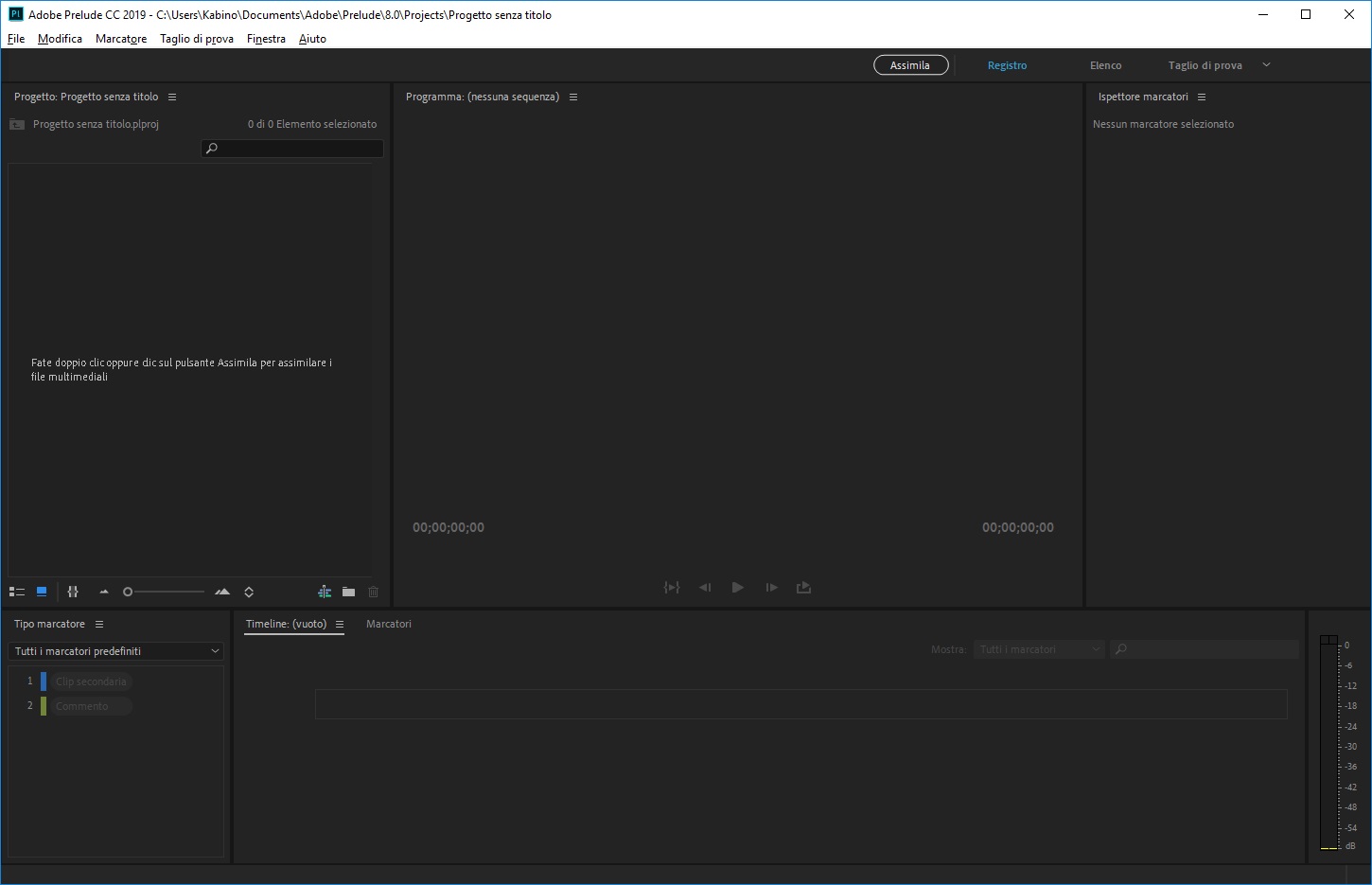The image size is (1372, 885).
Task: Click the Assimila button
Action: point(910,65)
